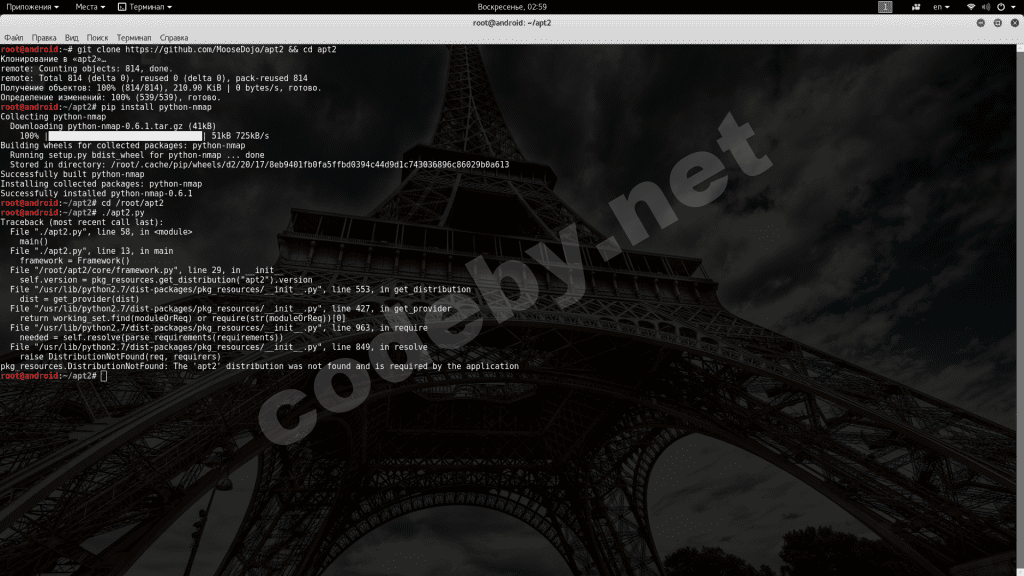Screen dimensions: 1024x576
Task: Click the pip download progress bar
Action: tap(125, 136)
